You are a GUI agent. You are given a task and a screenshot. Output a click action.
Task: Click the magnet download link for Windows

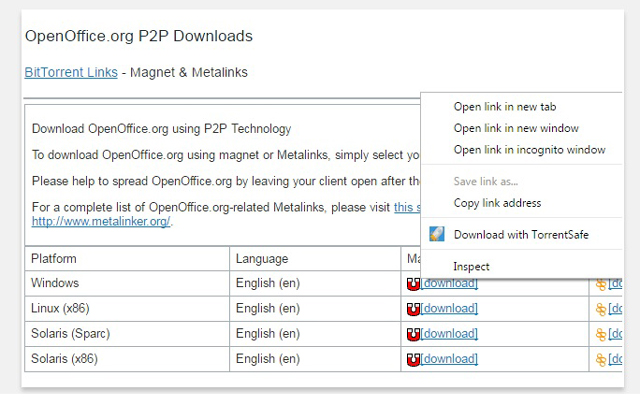[x=449, y=284]
